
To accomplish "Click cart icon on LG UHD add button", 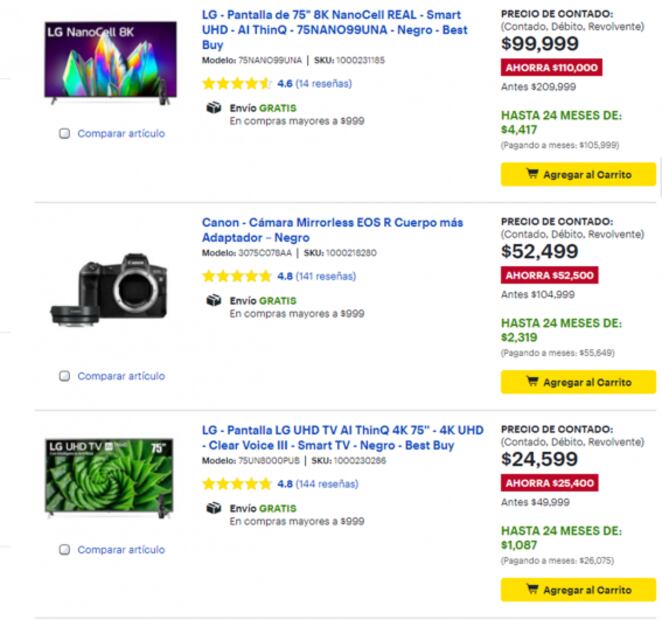I will (532, 590).
